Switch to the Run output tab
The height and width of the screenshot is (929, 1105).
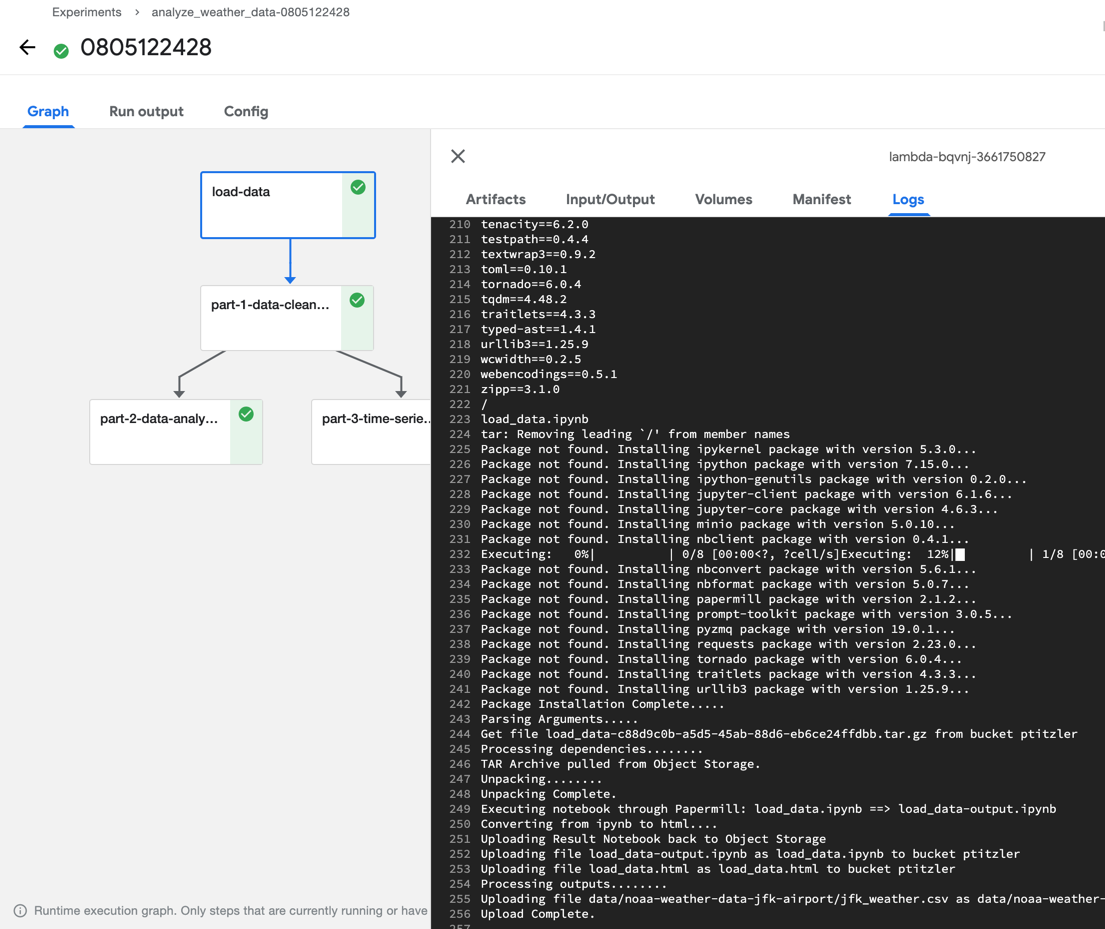[146, 111]
